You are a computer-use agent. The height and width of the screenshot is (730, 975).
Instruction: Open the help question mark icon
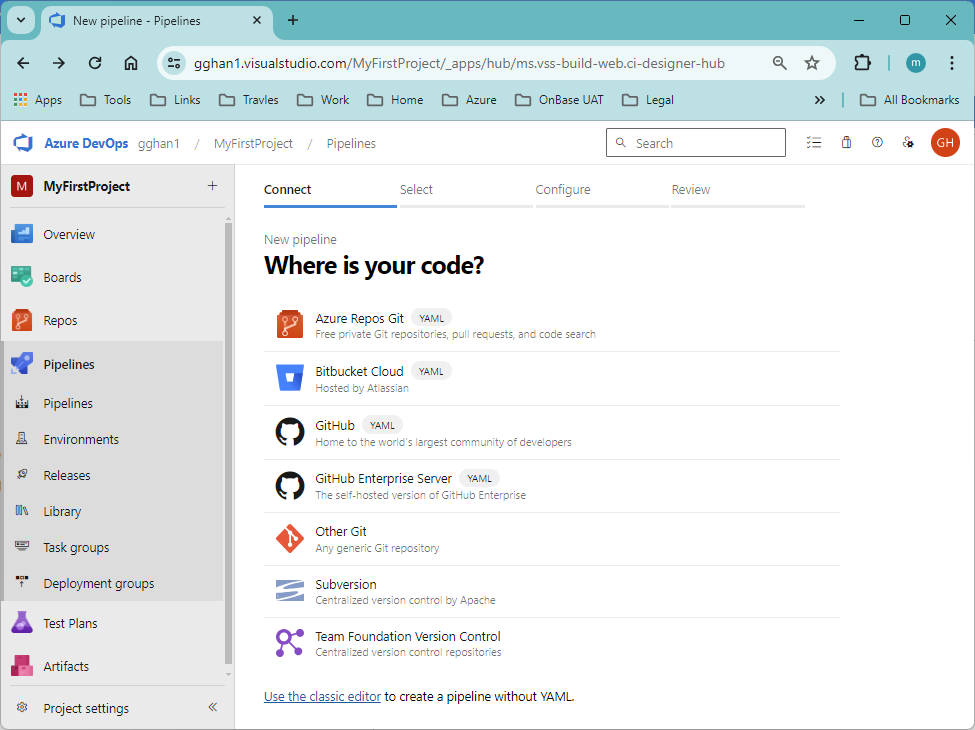click(x=877, y=143)
